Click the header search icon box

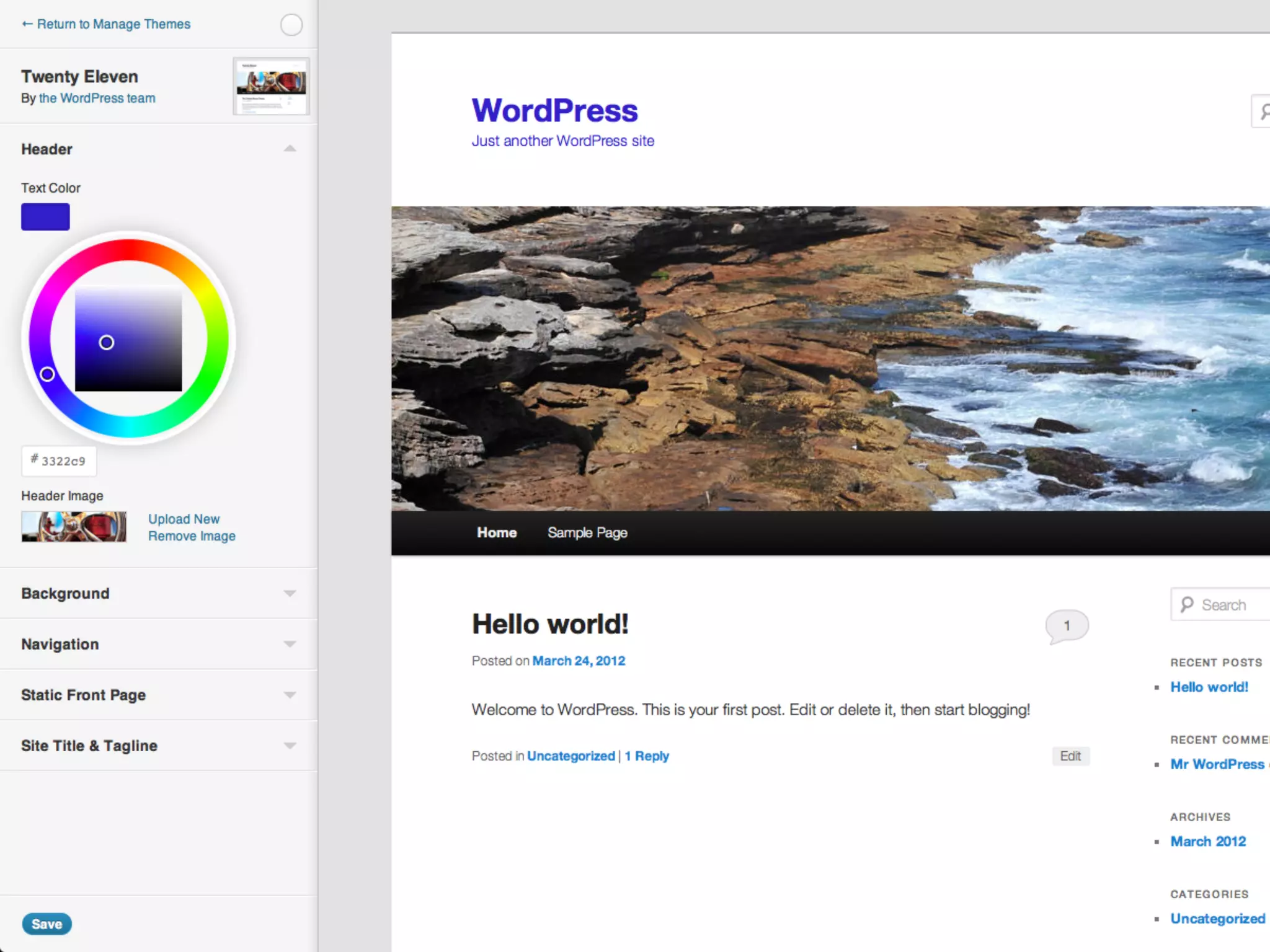point(1261,112)
